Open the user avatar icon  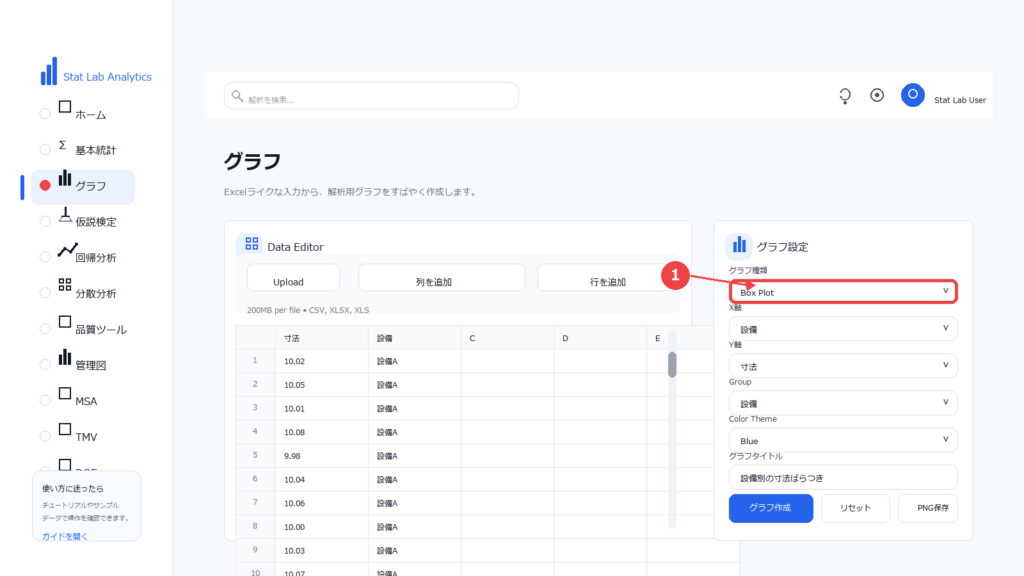(x=912, y=95)
